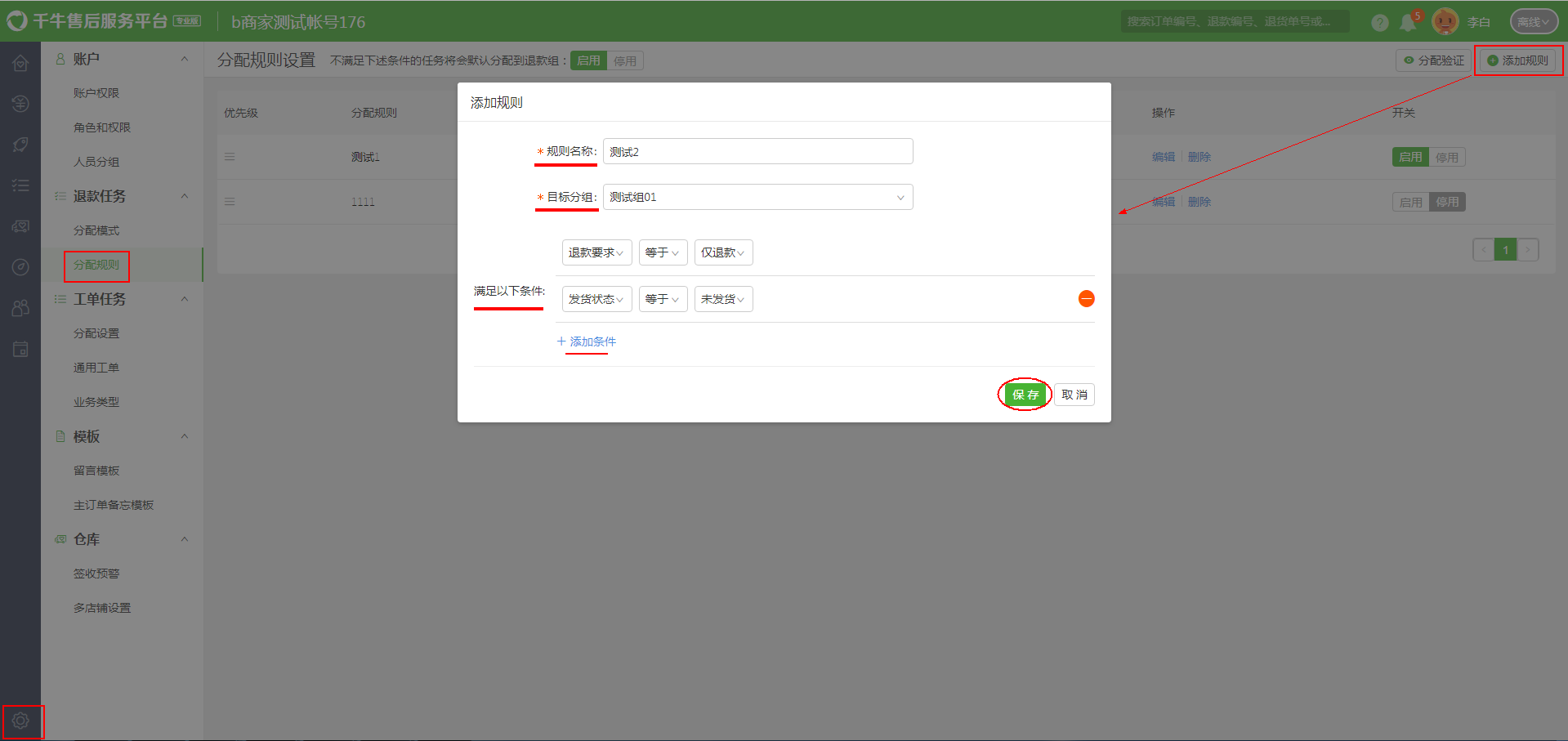The height and width of the screenshot is (741, 1568).
Task: Open 账户权限 in the sidebar
Action: 96,93
